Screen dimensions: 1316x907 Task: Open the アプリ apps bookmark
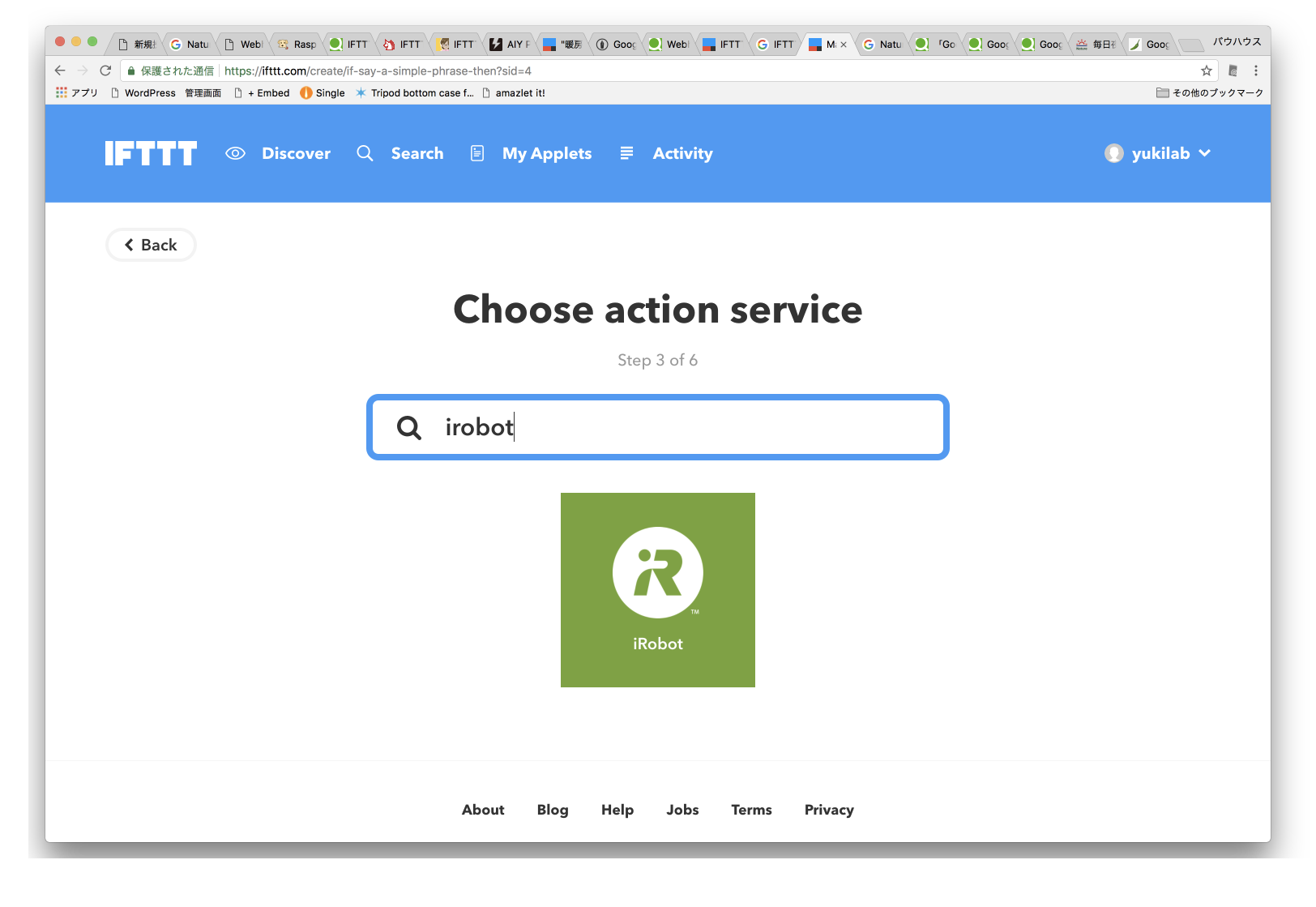click(77, 92)
